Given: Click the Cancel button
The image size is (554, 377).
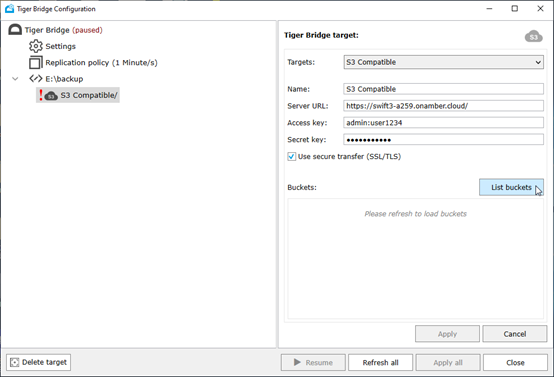Looking at the screenshot, I should 515,334.
